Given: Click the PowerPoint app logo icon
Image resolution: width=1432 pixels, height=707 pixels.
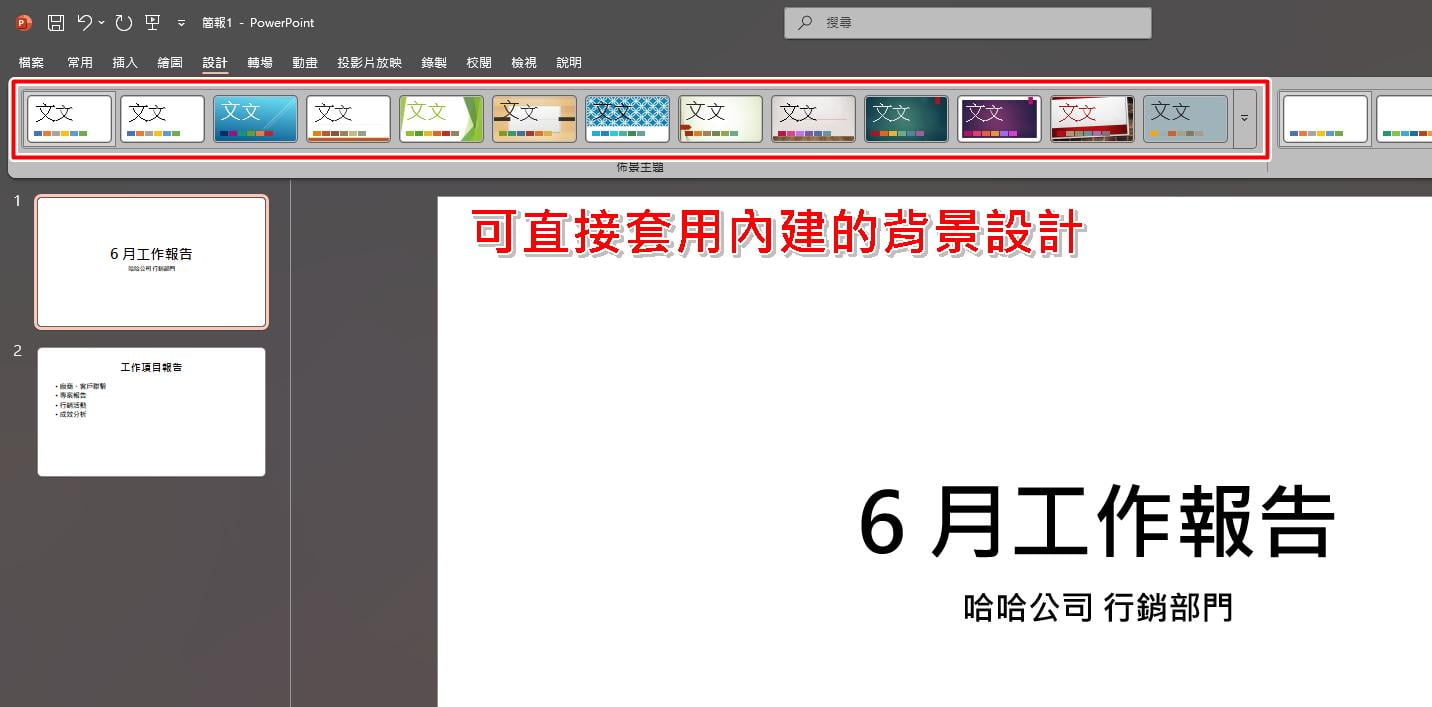Looking at the screenshot, I should 24,23.
